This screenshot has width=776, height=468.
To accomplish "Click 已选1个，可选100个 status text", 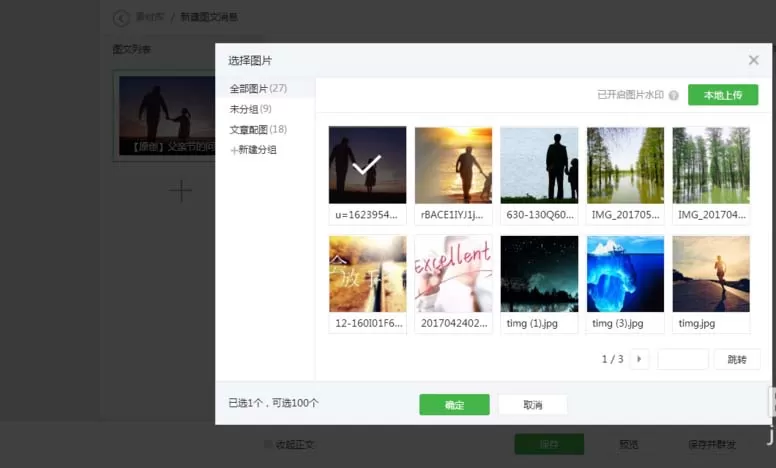I will (x=273, y=403).
